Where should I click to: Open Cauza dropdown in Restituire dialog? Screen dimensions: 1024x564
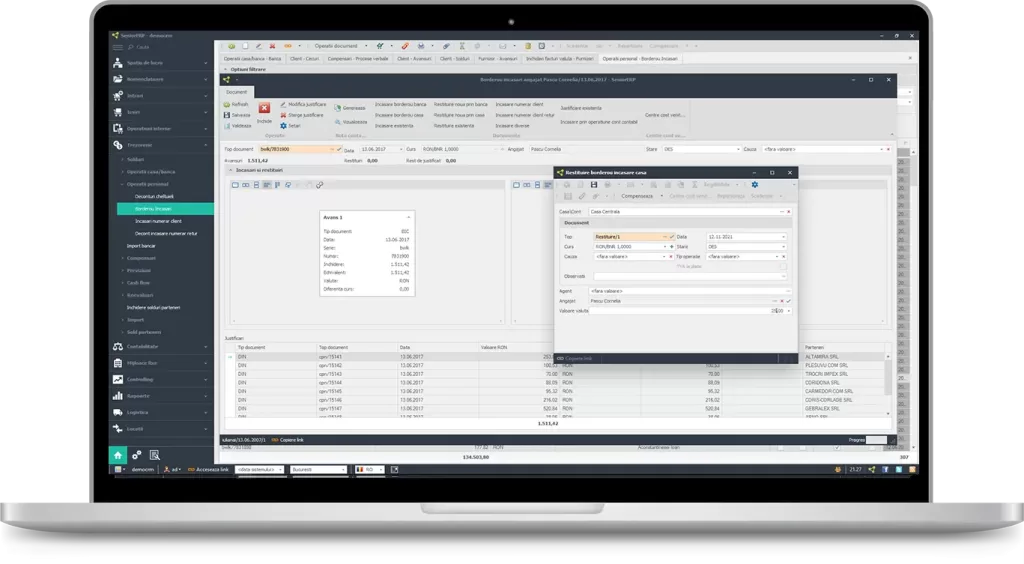tap(664, 257)
